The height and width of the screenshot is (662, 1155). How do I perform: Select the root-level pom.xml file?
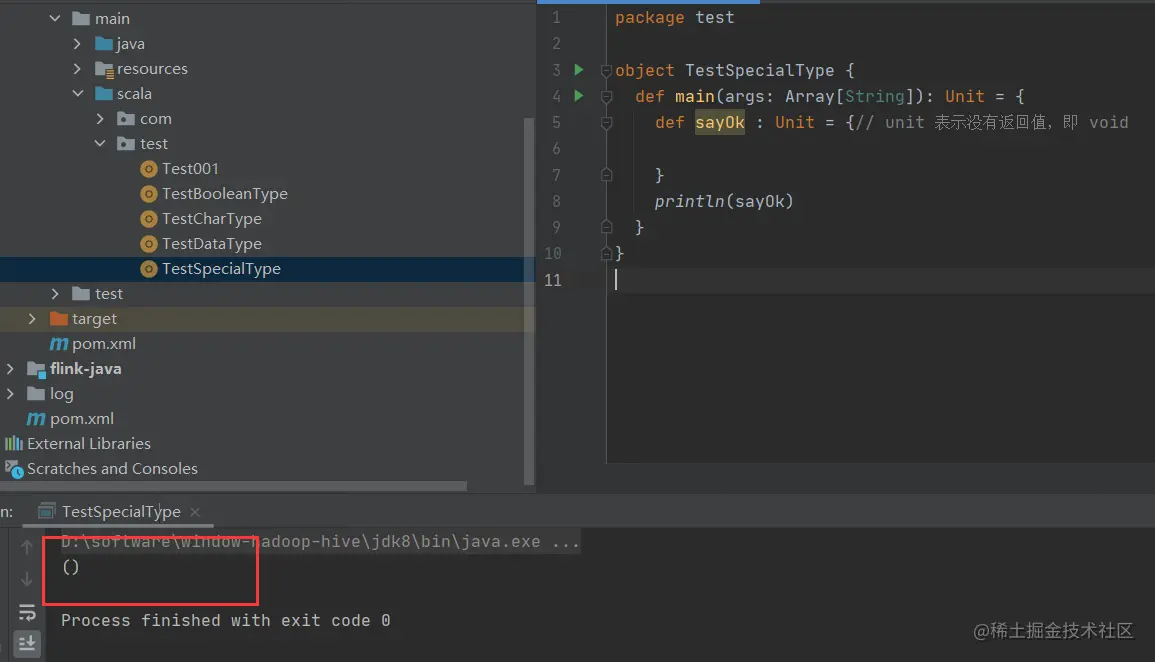[82, 419]
